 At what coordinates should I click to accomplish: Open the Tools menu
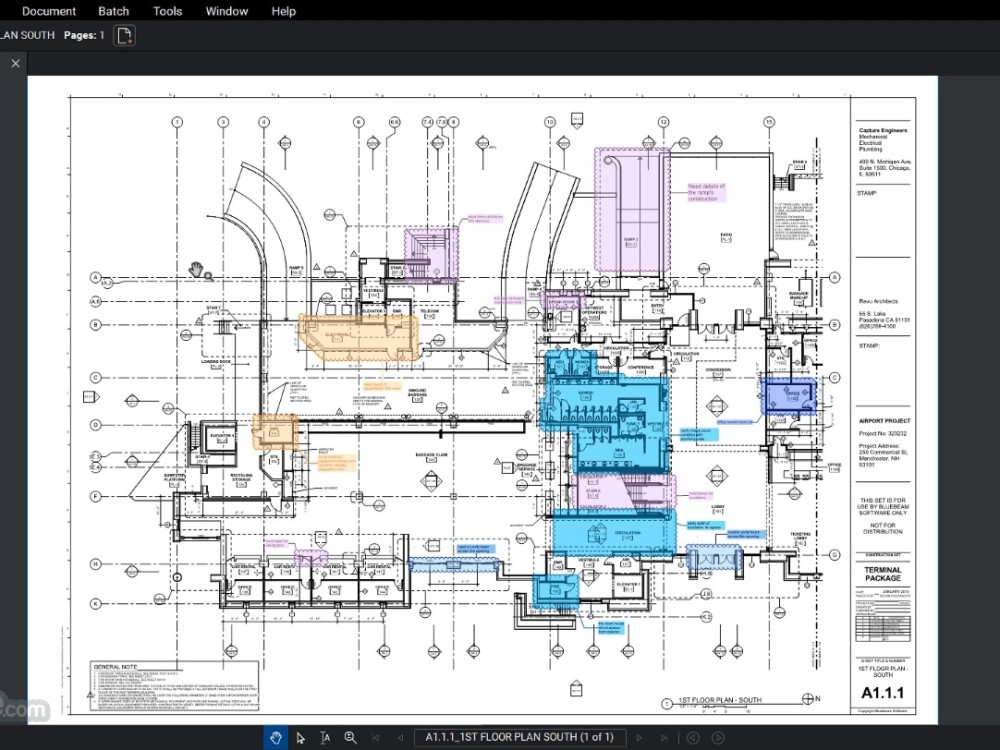point(167,11)
